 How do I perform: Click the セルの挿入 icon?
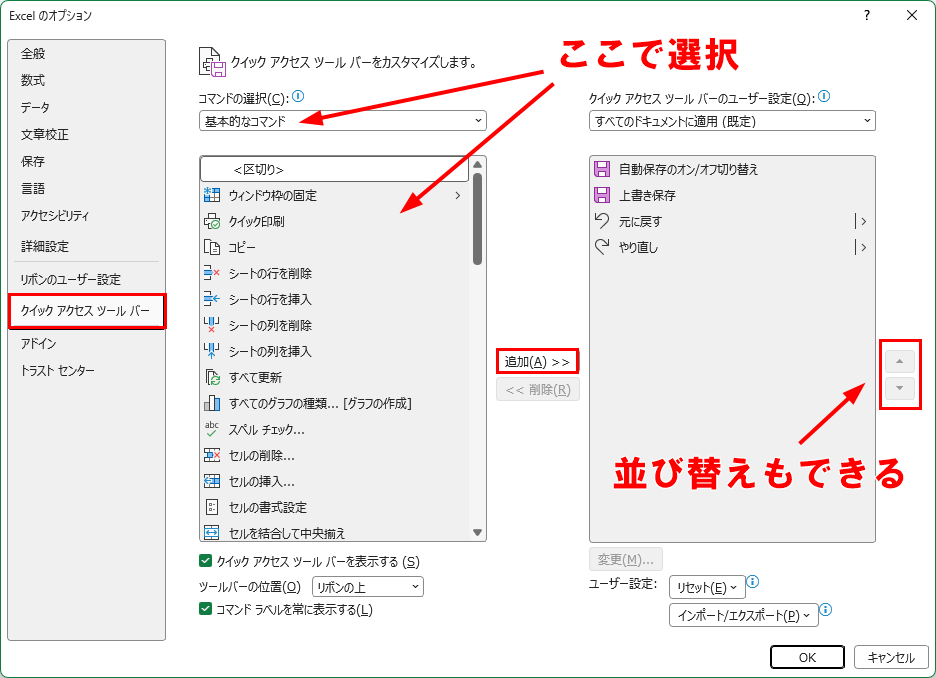click(211, 481)
